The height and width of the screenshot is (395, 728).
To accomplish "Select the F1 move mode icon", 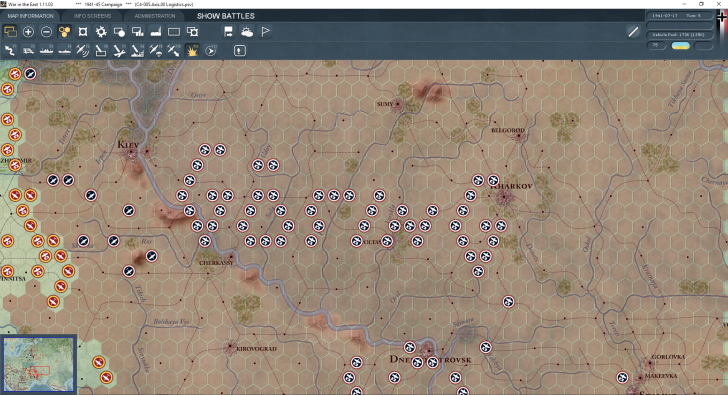I will 10,50.
